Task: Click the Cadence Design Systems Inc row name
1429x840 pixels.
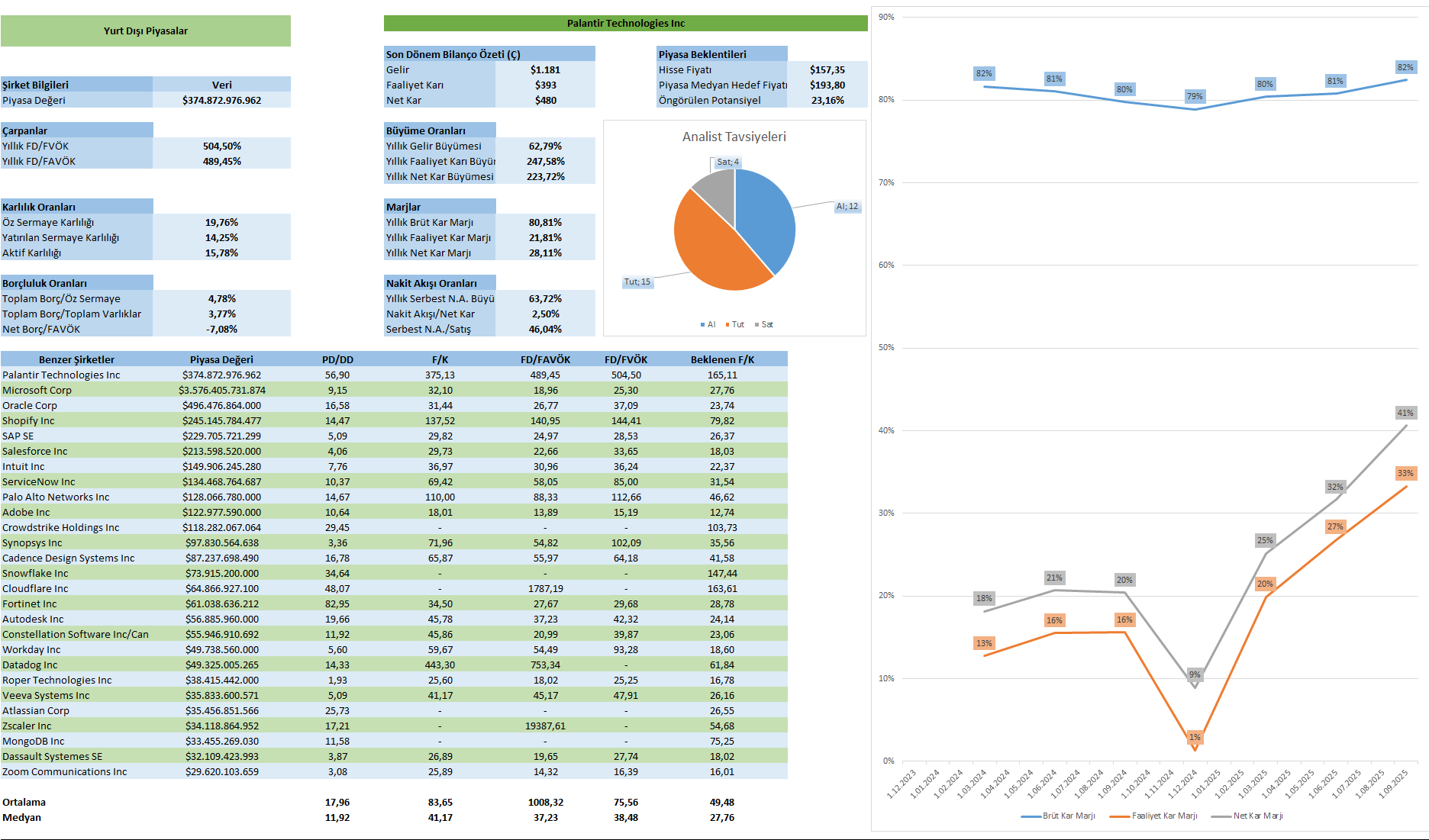Action: click(x=69, y=558)
